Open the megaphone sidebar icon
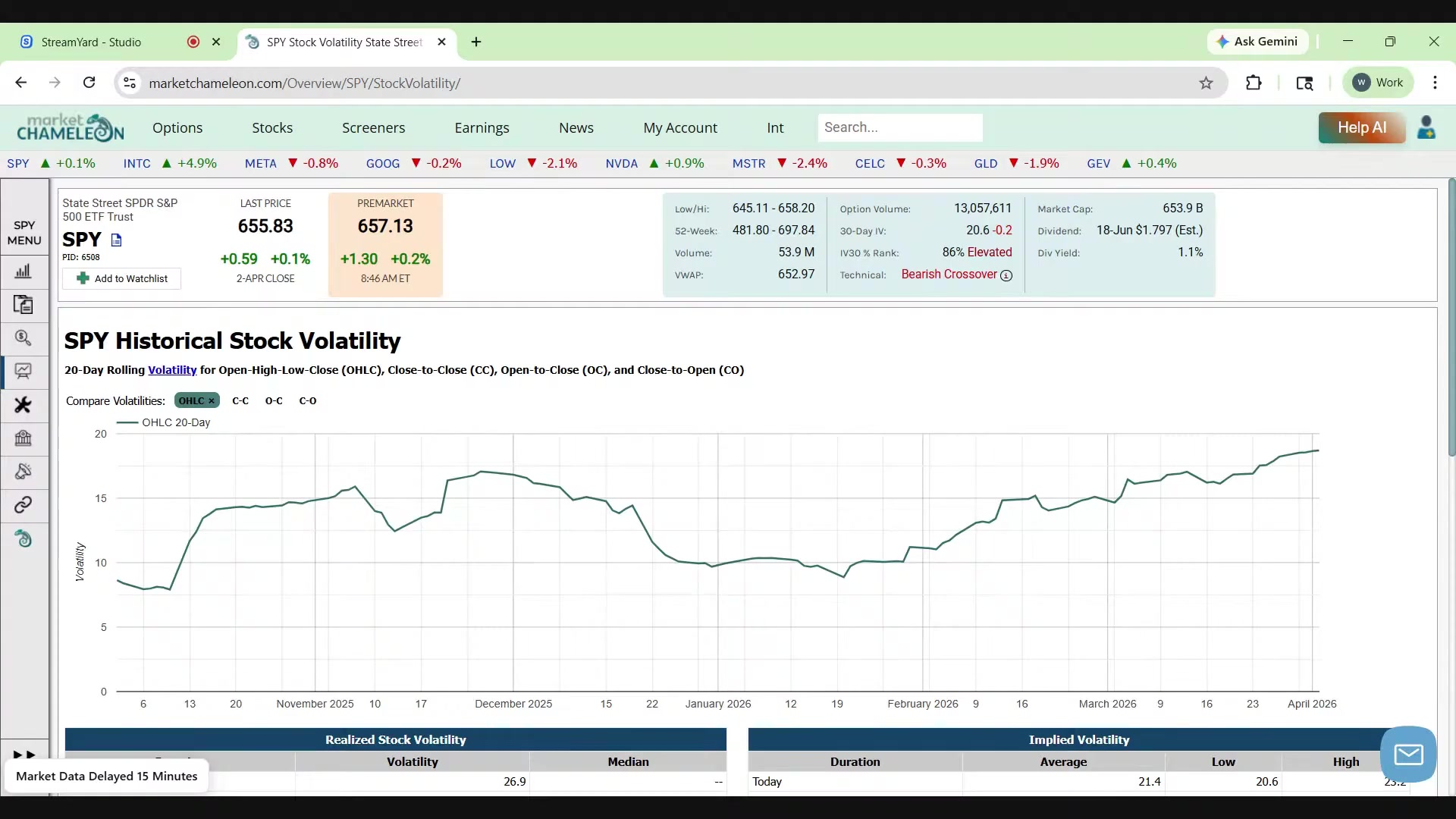 click(x=24, y=472)
